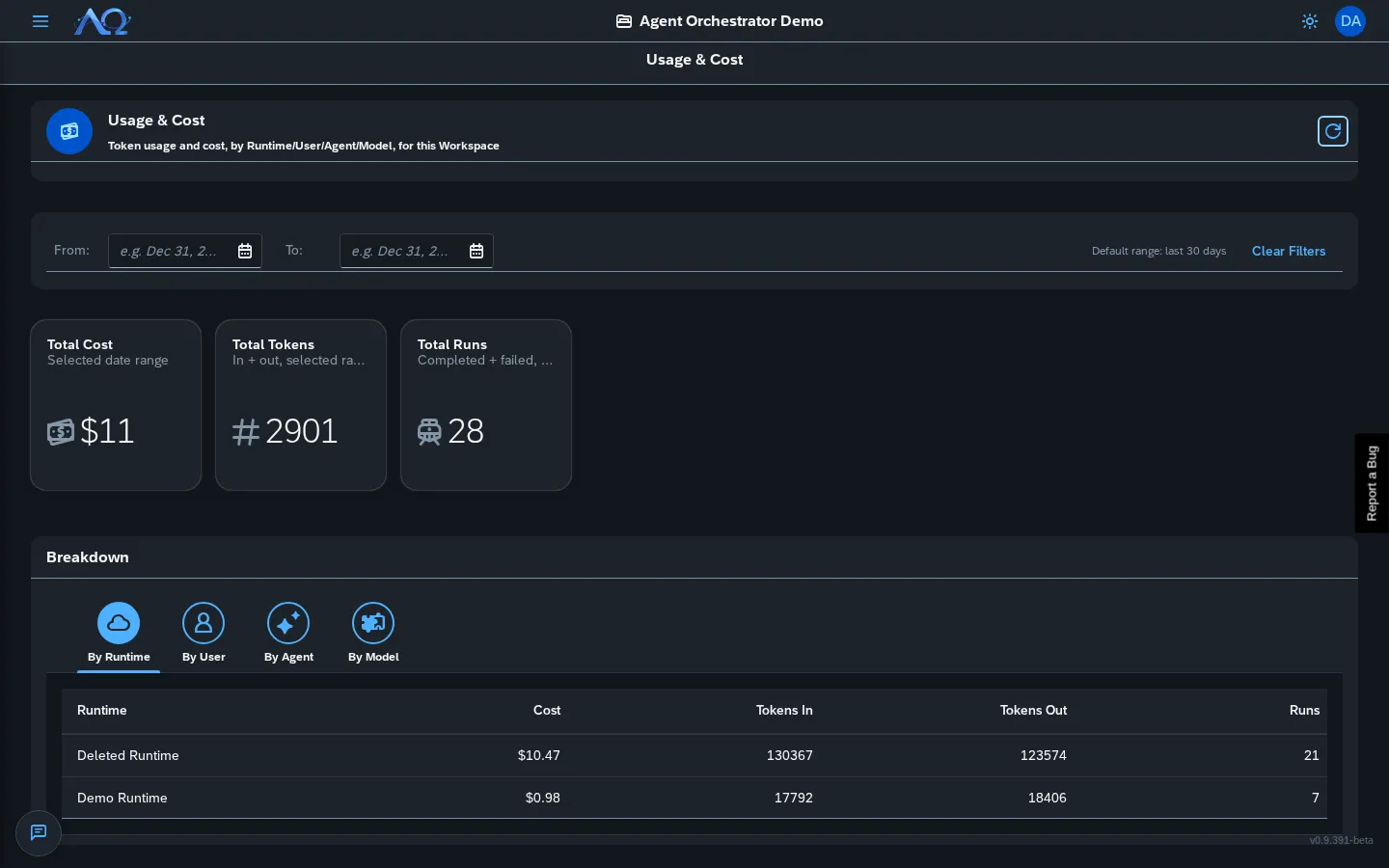Switch to the By User tab
This screenshot has width=1389, height=868.
pos(204,634)
